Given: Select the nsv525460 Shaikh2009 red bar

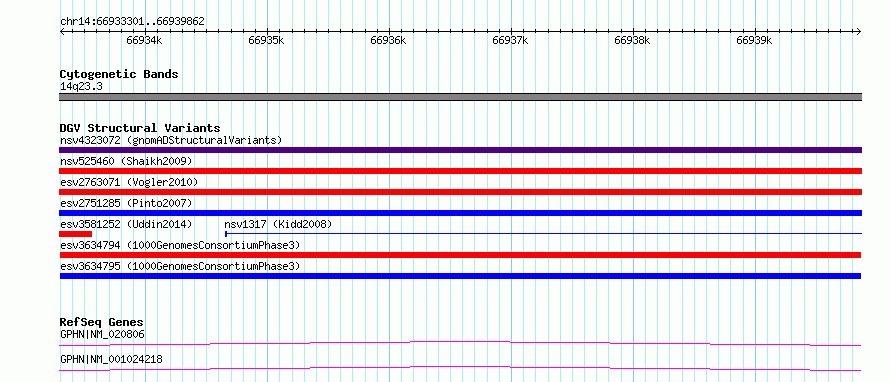Looking at the screenshot, I should point(460,171).
